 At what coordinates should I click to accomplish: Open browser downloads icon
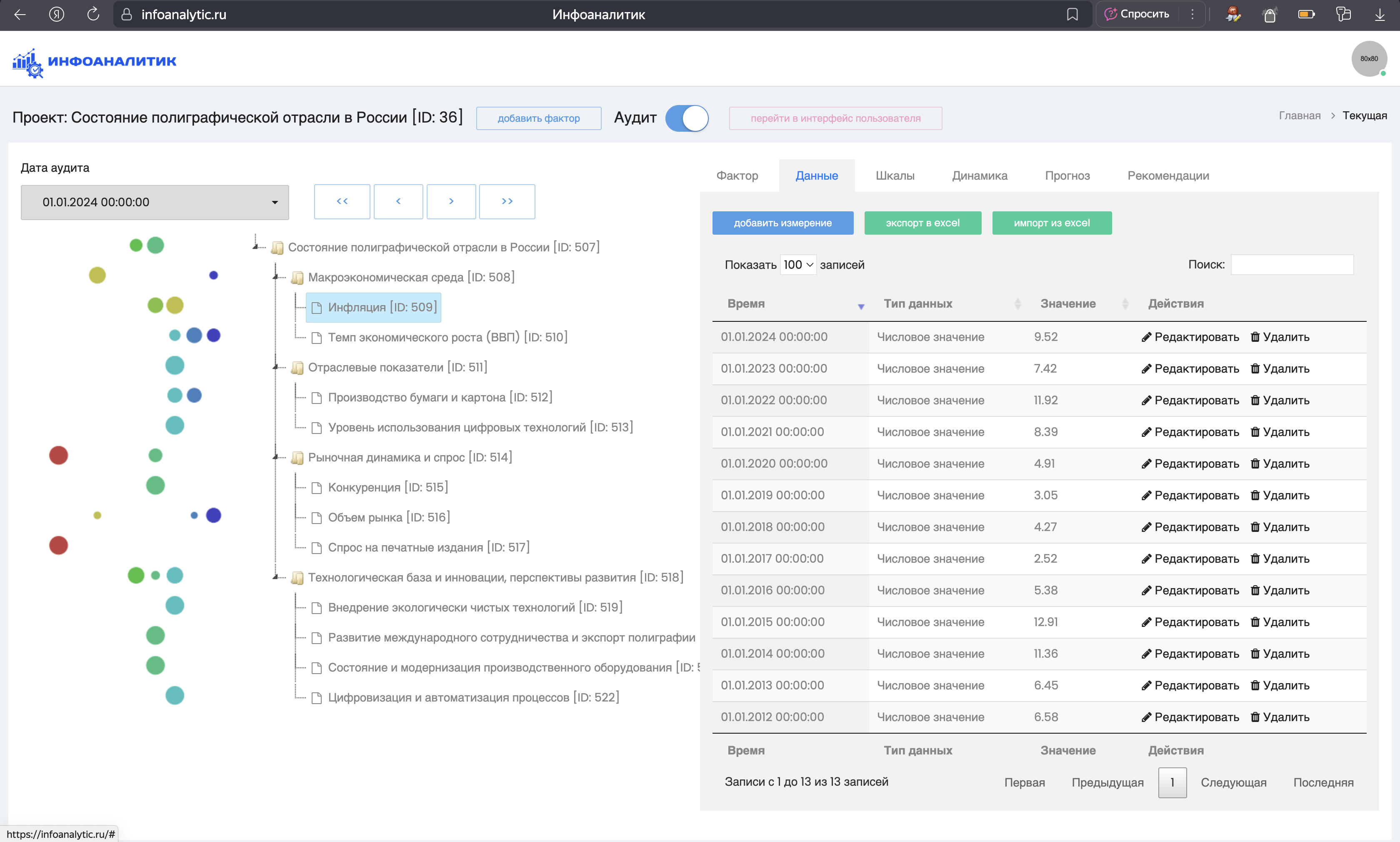click(1380, 15)
